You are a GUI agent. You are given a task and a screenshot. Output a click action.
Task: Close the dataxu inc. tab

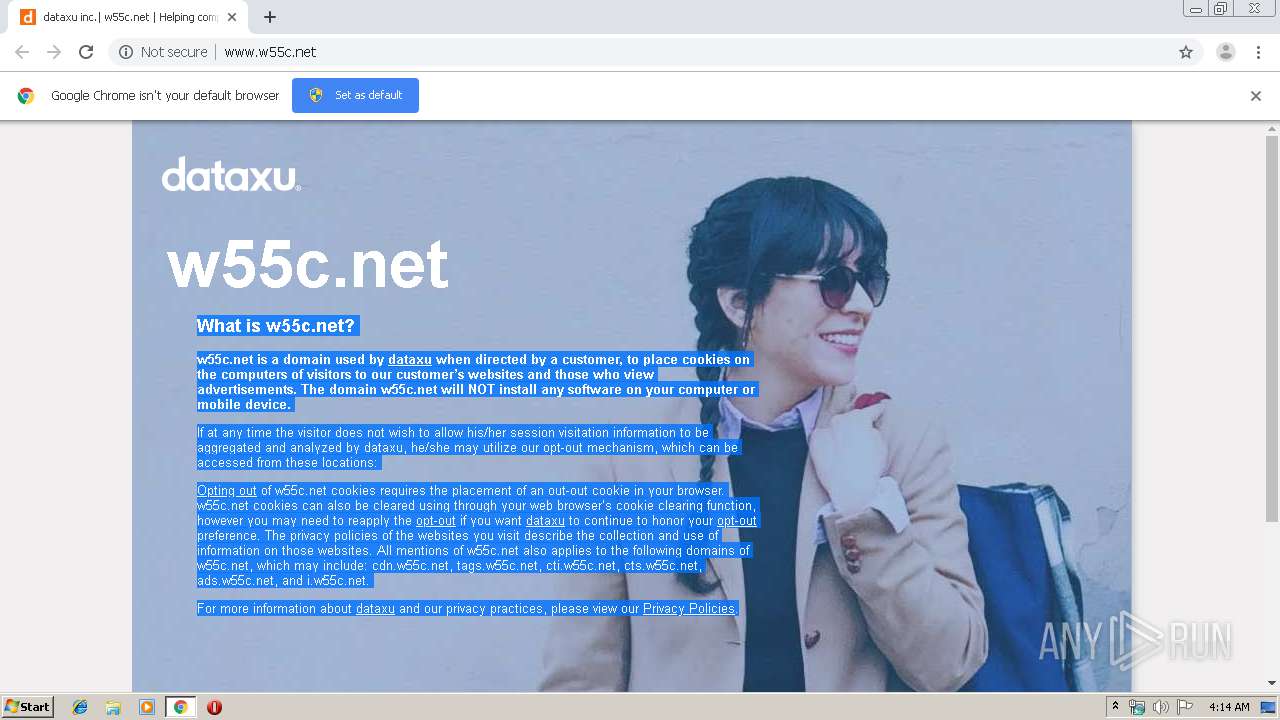point(232,17)
